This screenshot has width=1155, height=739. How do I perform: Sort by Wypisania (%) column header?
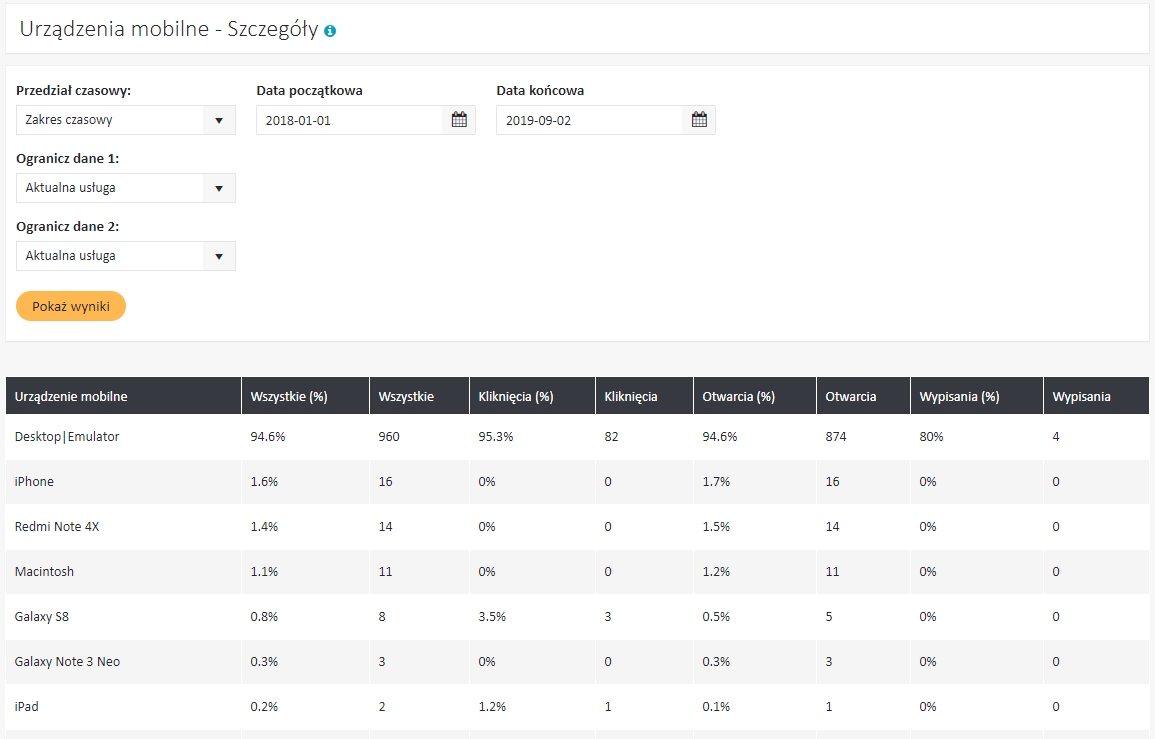(x=959, y=396)
